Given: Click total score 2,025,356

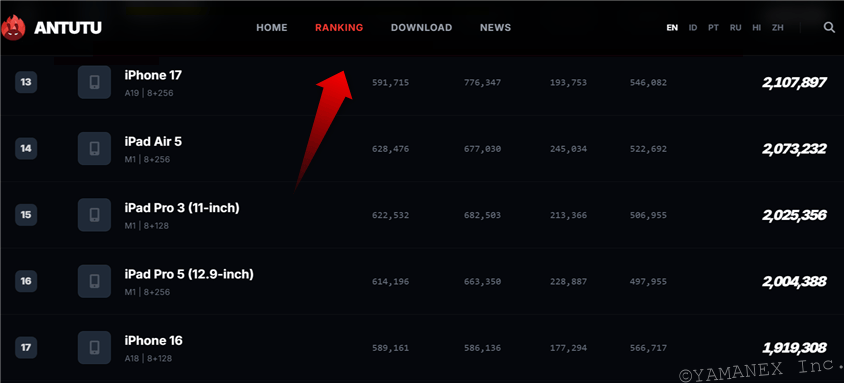Looking at the screenshot, I should pos(794,215).
